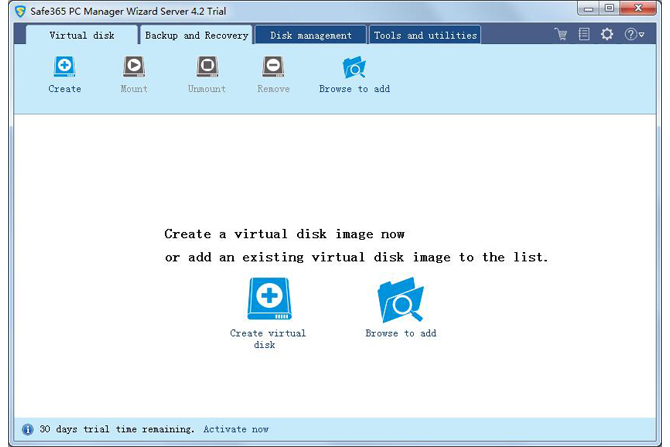Expand the help question mark dropdown

pyautogui.click(x=634, y=34)
